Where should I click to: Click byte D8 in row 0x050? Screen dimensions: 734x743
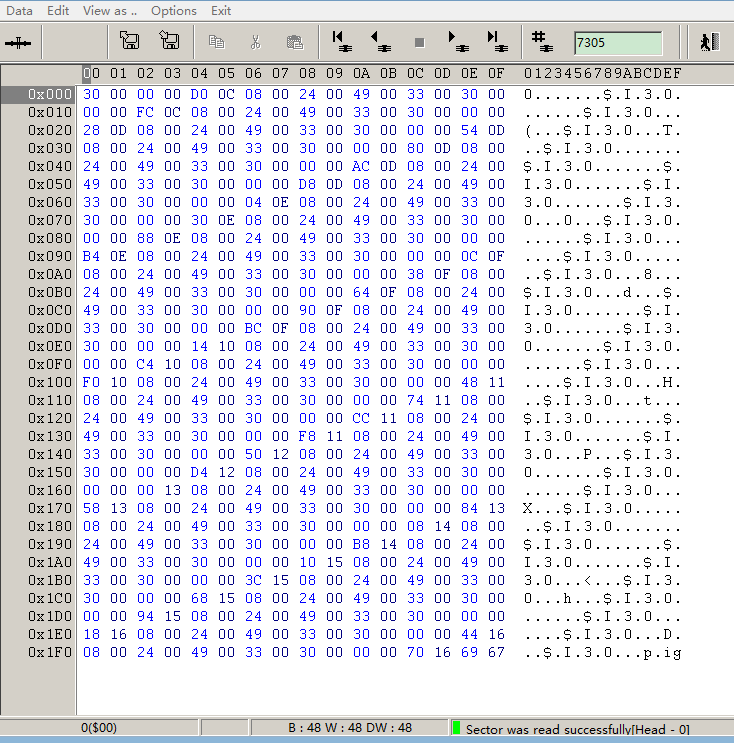tap(307, 184)
